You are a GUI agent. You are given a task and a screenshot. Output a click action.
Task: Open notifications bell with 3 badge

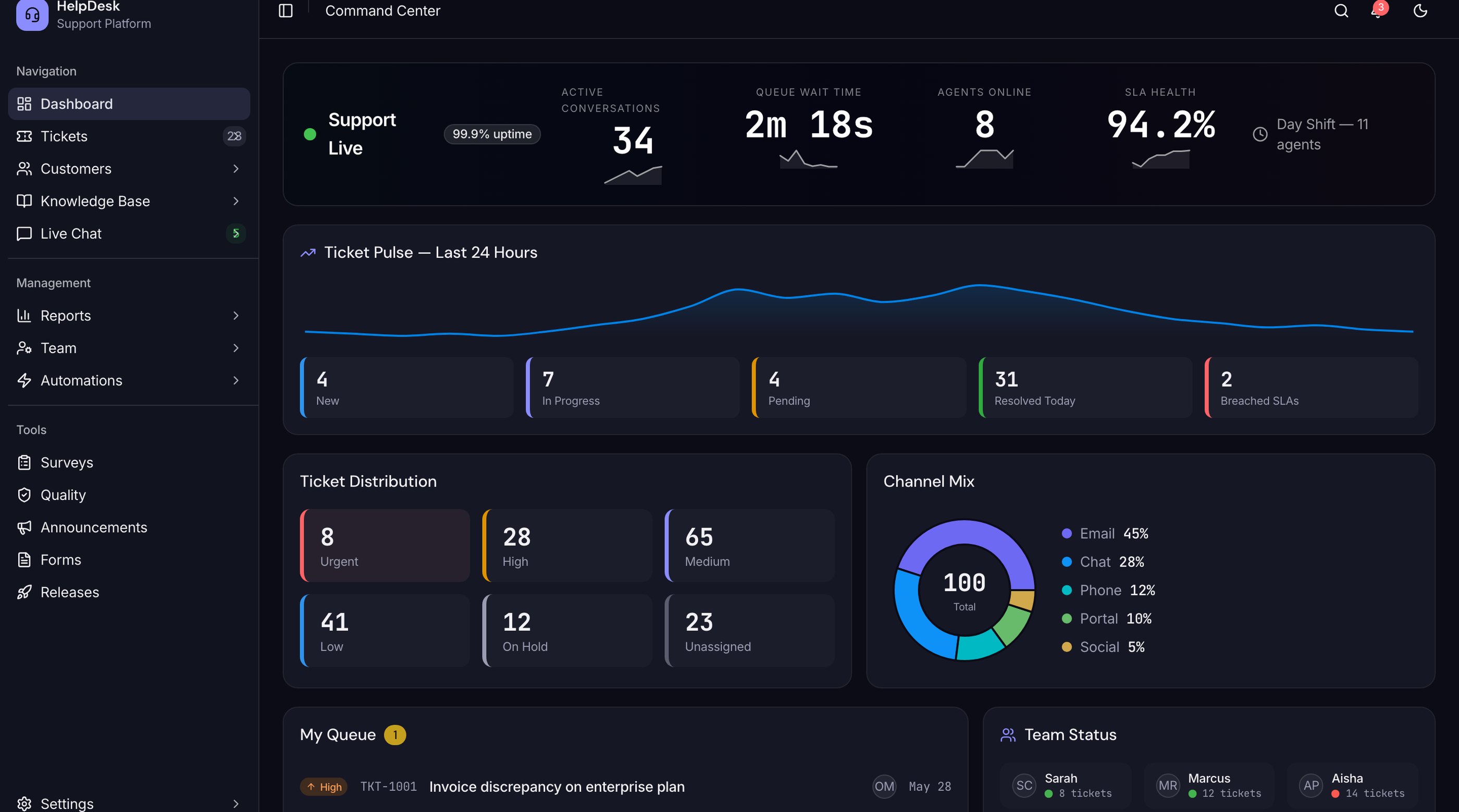coord(1379,9)
